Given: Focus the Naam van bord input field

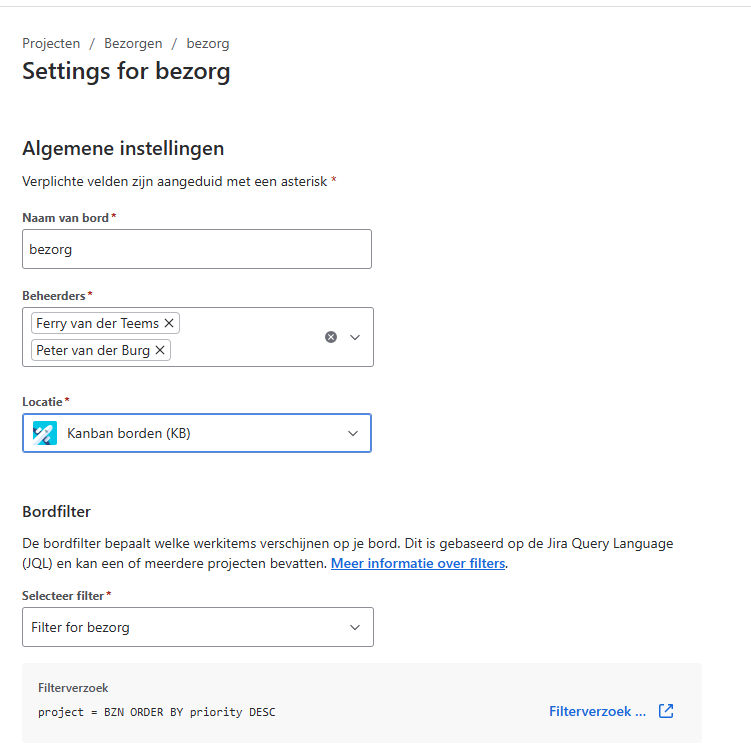Looking at the screenshot, I should point(197,249).
